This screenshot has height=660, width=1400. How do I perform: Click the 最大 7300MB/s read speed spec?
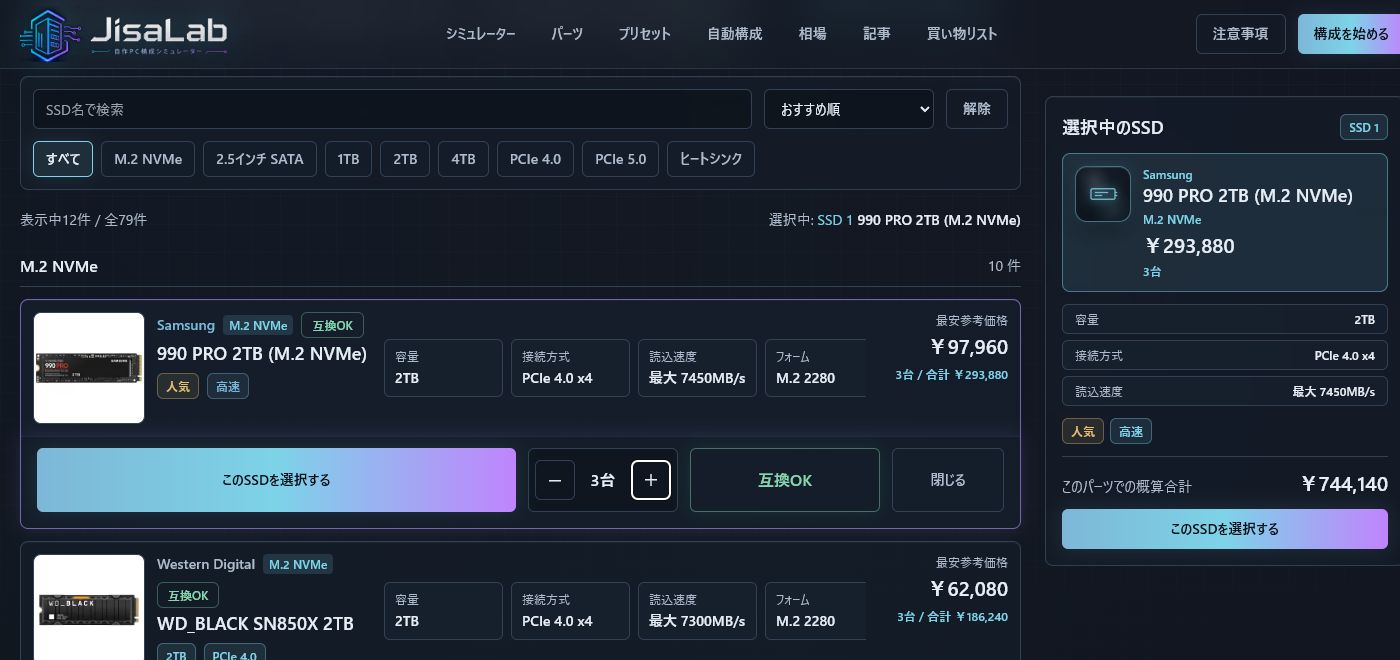pyautogui.click(x=697, y=621)
